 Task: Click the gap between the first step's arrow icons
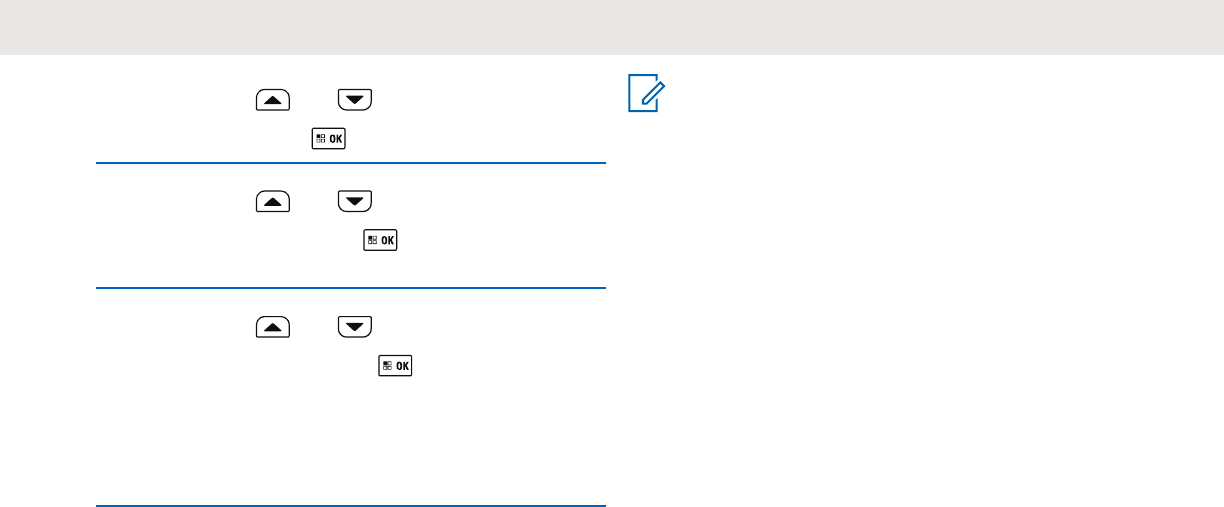click(x=314, y=99)
